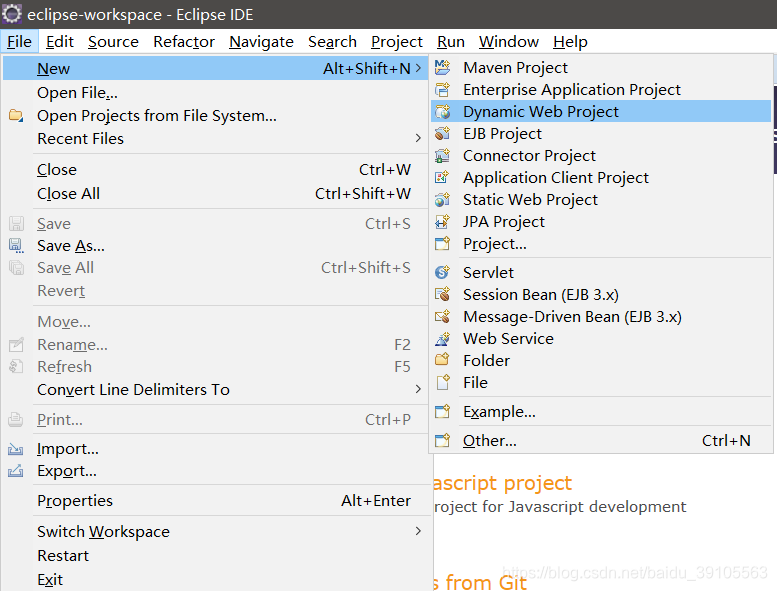The image size is (777, 591).
Task: Click the Import icon
Action: pos(16,449)
